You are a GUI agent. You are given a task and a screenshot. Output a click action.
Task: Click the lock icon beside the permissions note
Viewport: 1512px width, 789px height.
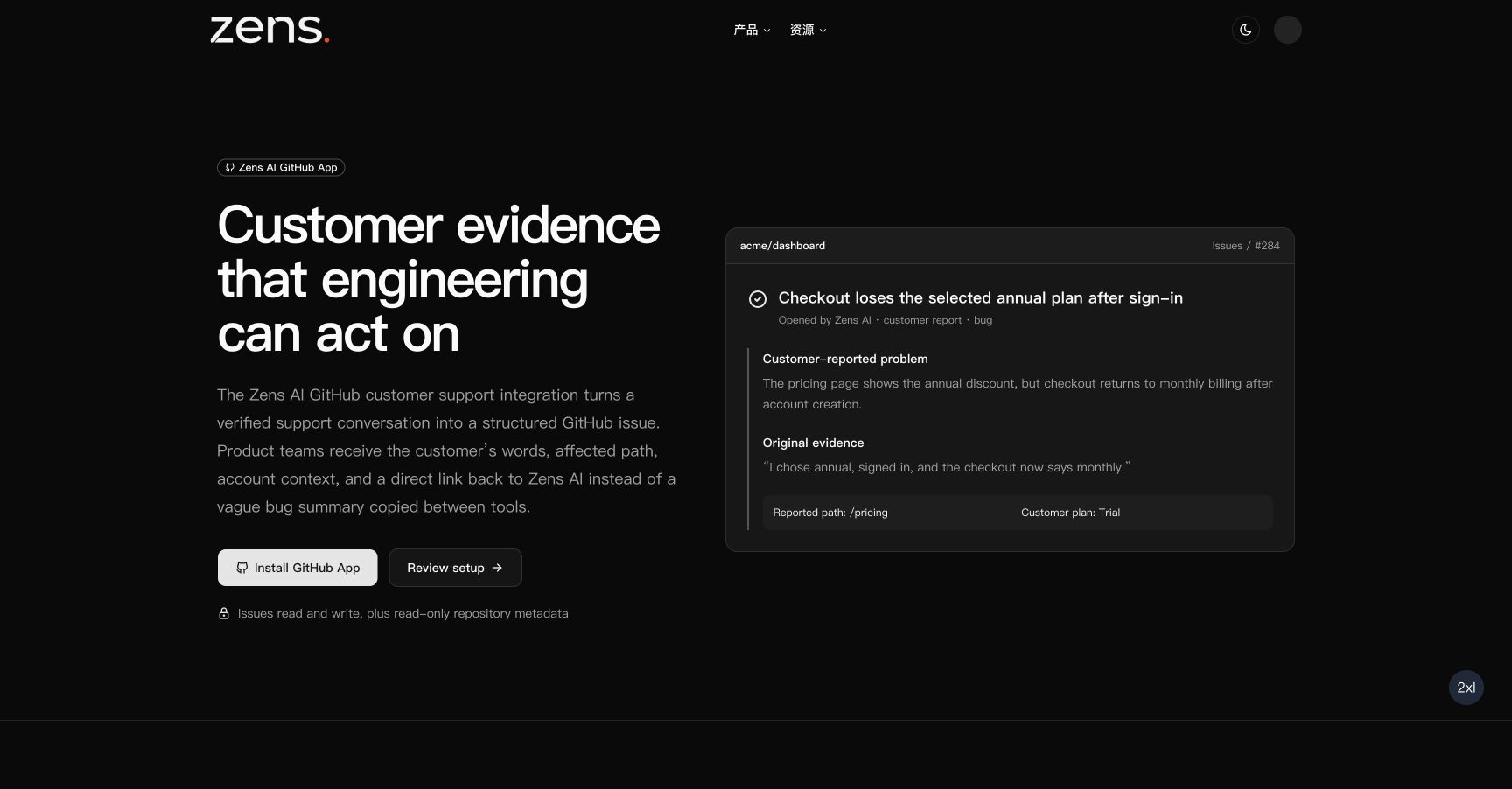point(224,613)
